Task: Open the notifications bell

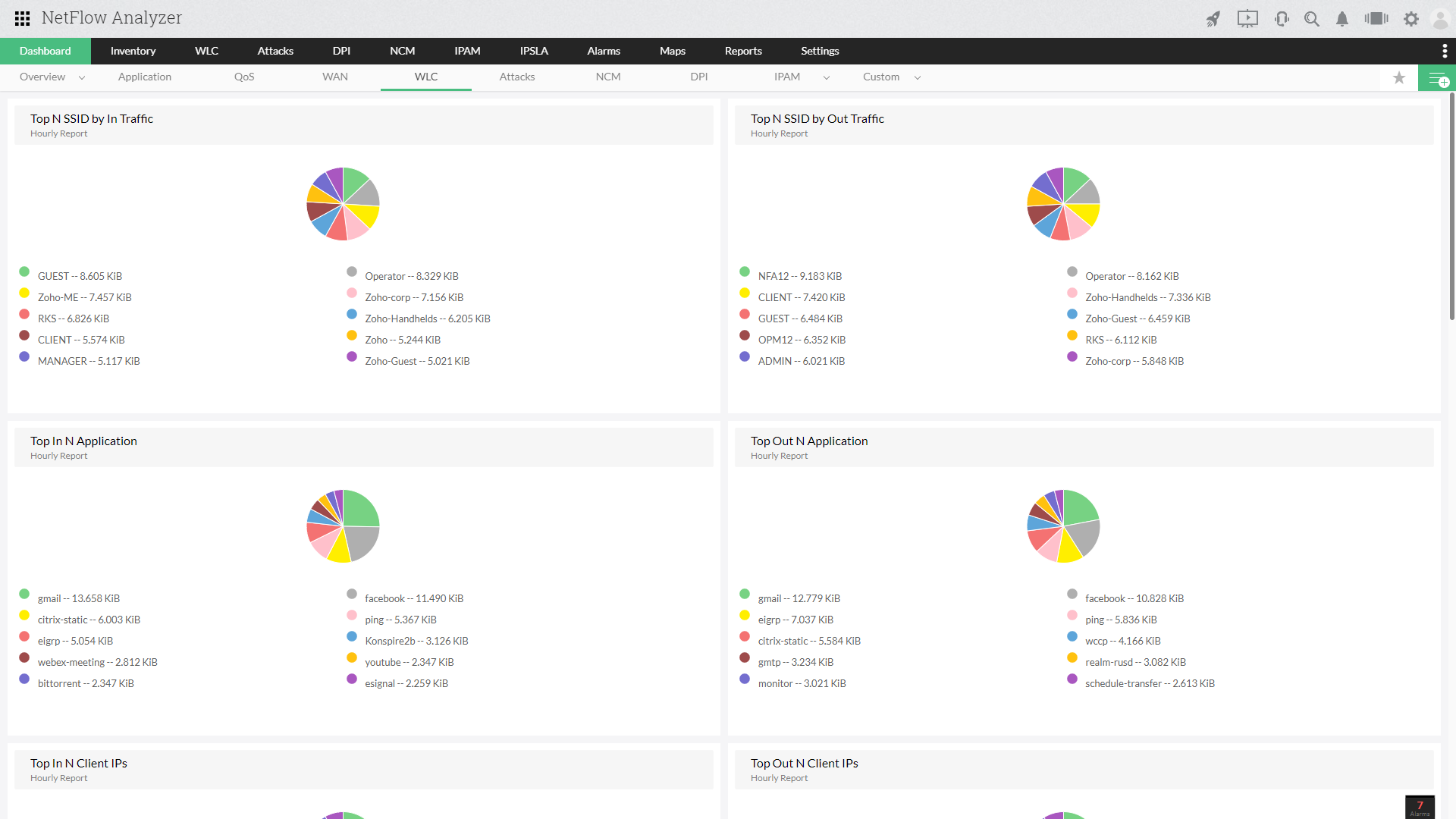Action: point(1342,19)
